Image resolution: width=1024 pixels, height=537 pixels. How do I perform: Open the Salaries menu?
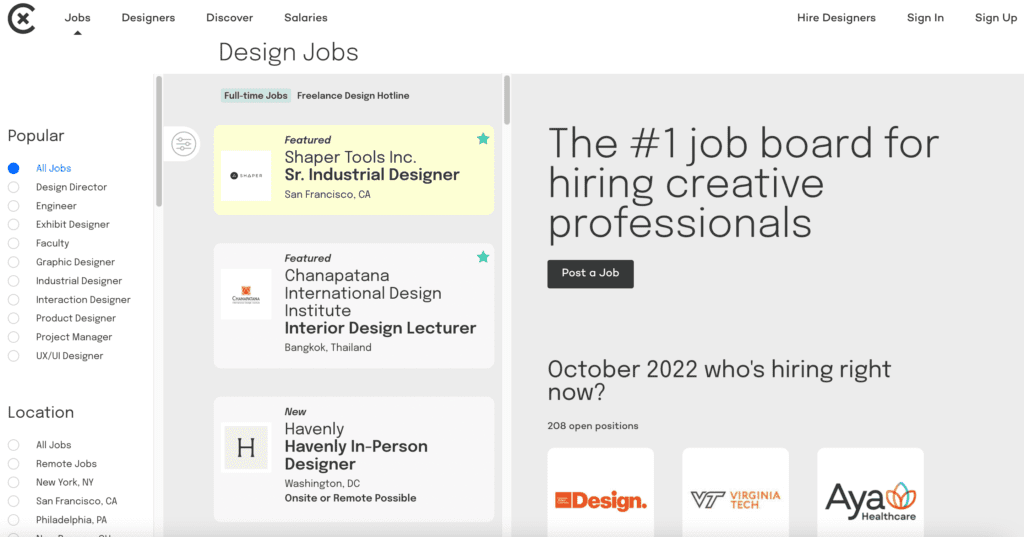(x=306, y=18)
